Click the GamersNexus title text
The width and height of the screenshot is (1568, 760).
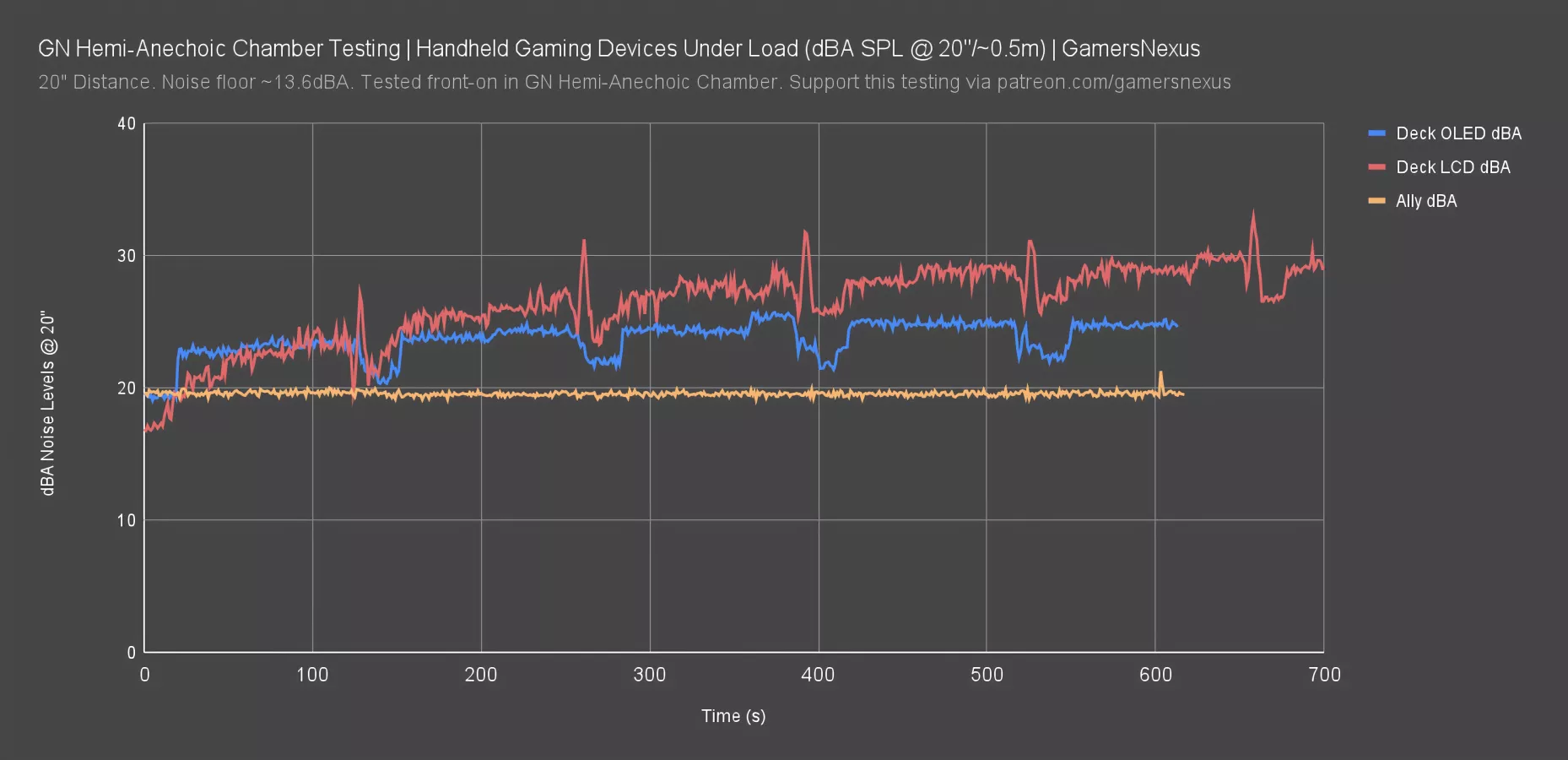click(x=1133, y=48)
